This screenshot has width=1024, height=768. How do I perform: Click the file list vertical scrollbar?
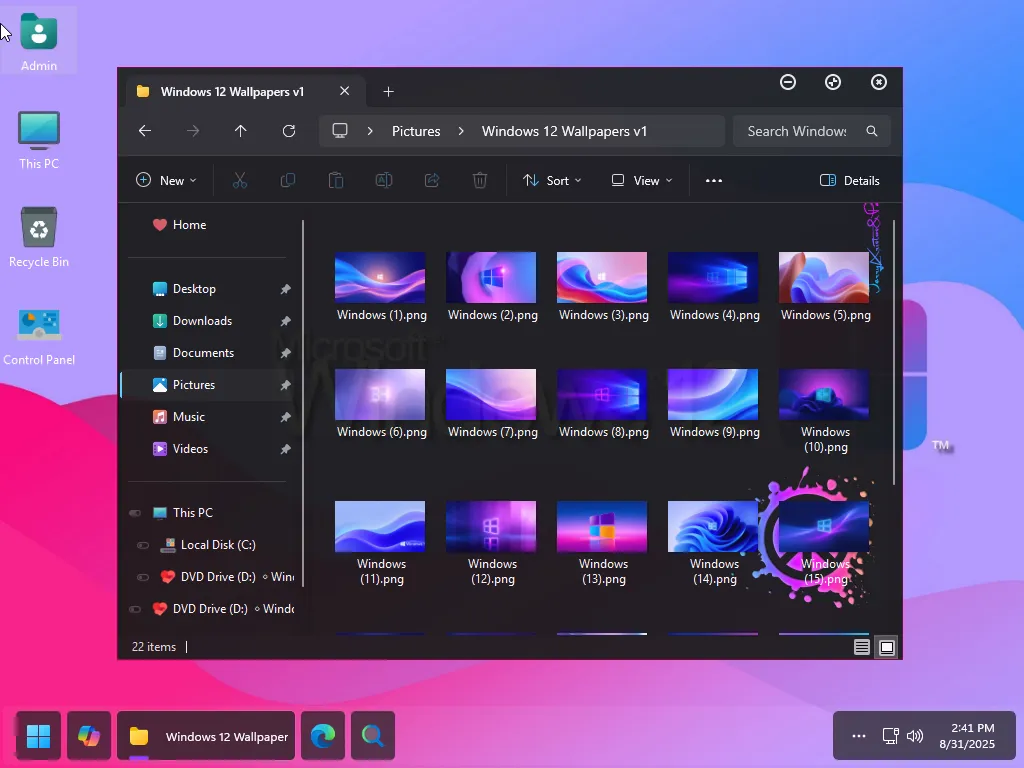(x=893, y=353)
